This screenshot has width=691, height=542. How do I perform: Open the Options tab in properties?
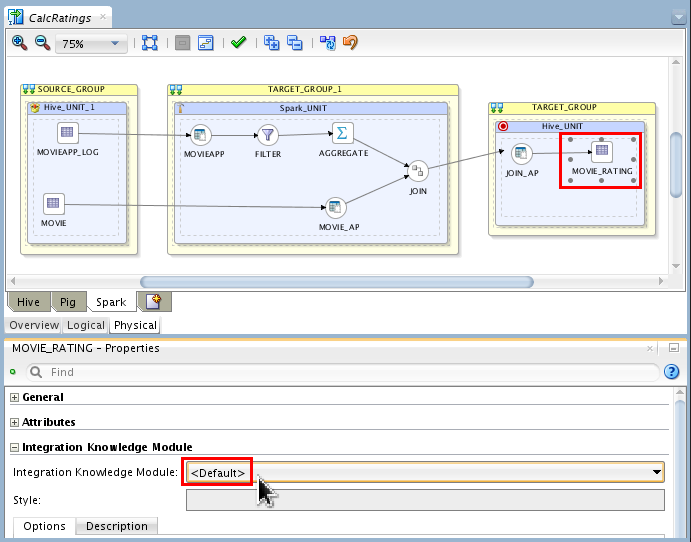point(44,526)
